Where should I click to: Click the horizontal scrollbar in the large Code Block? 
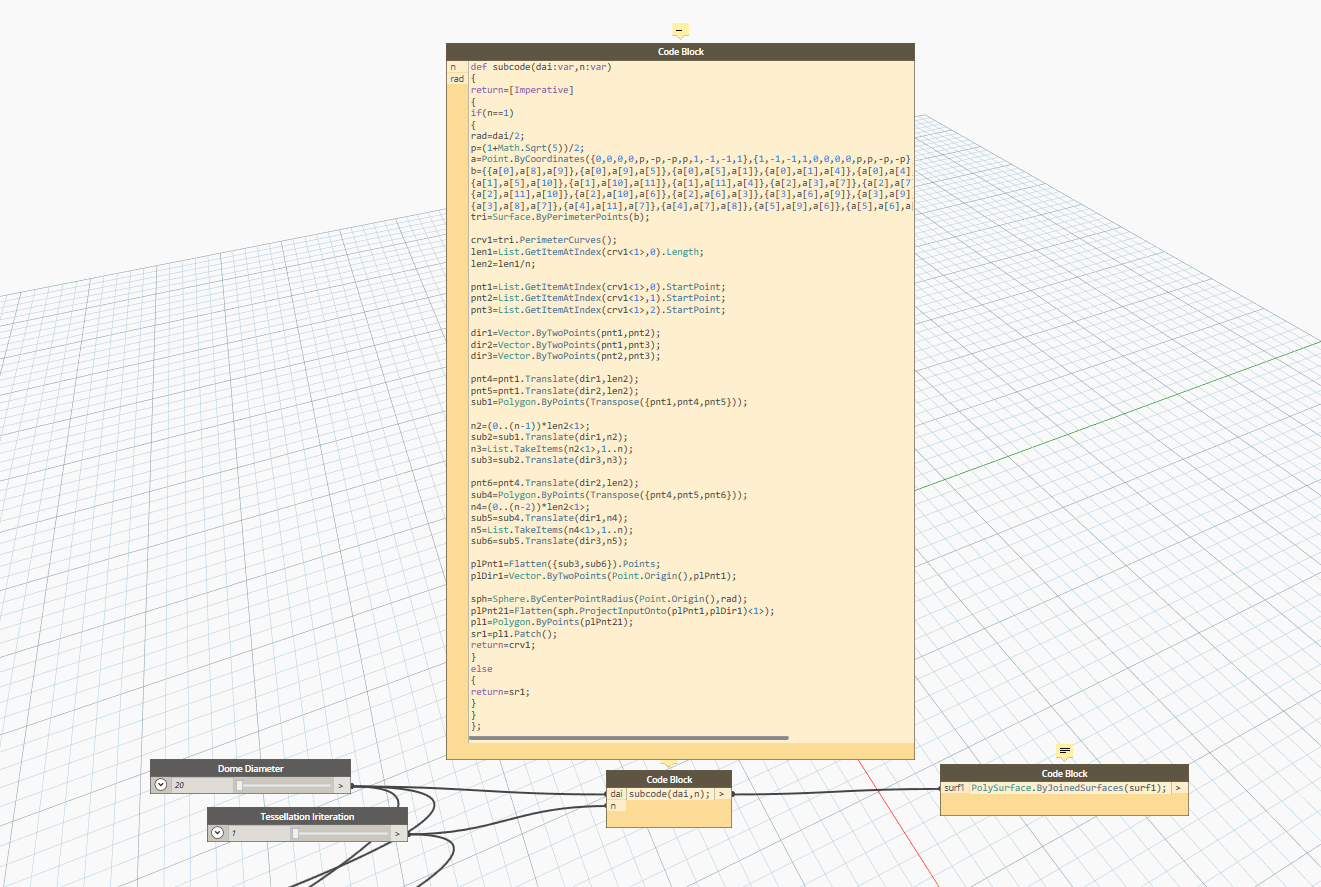click(628, 738)
